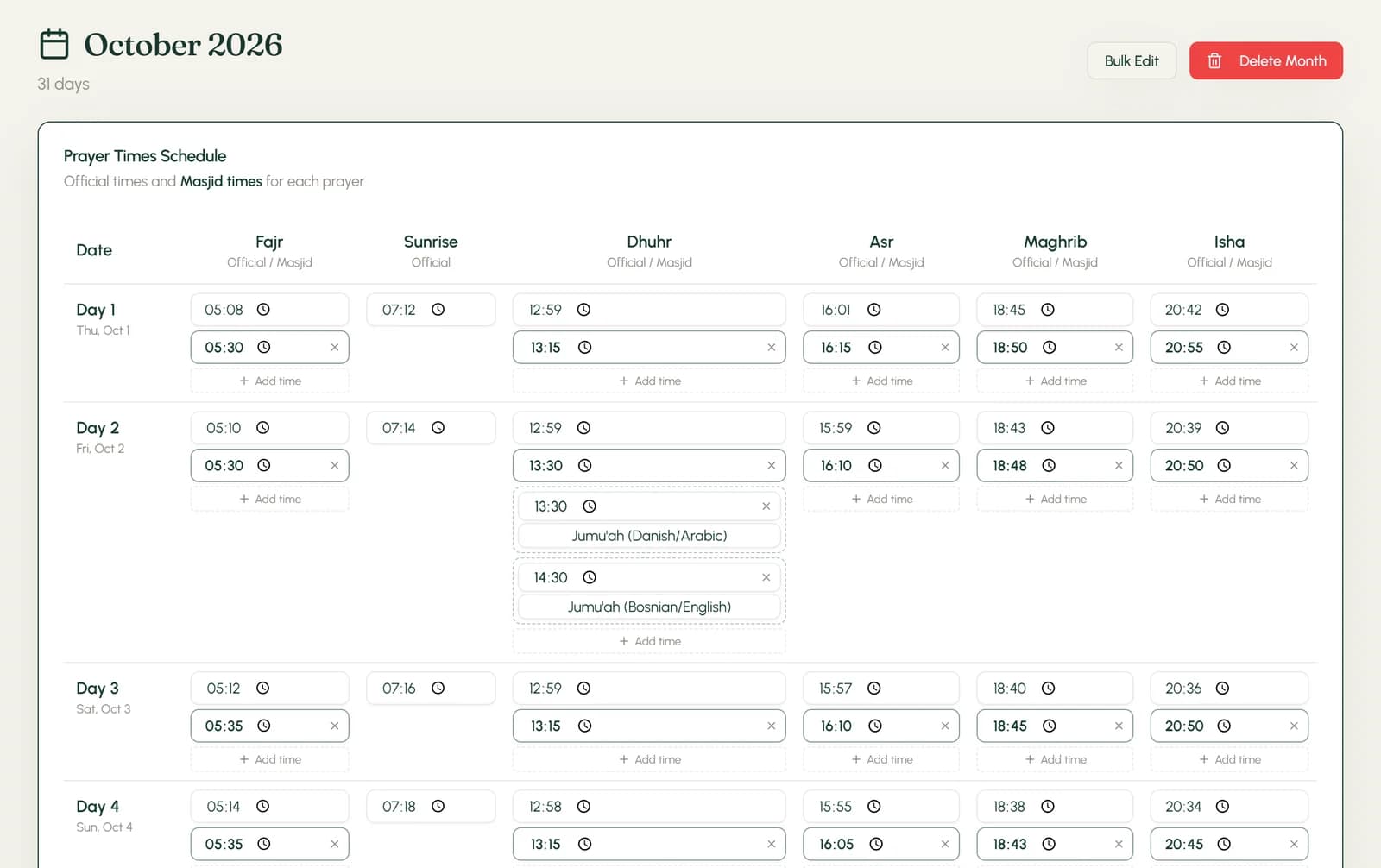Image resolution: width=1381 pixels, height=868 pixels.
Task: Open clock picker for Day 2 Maghrib masjid 18:48
Action: pyautogui.click(x=1048, y=466)
